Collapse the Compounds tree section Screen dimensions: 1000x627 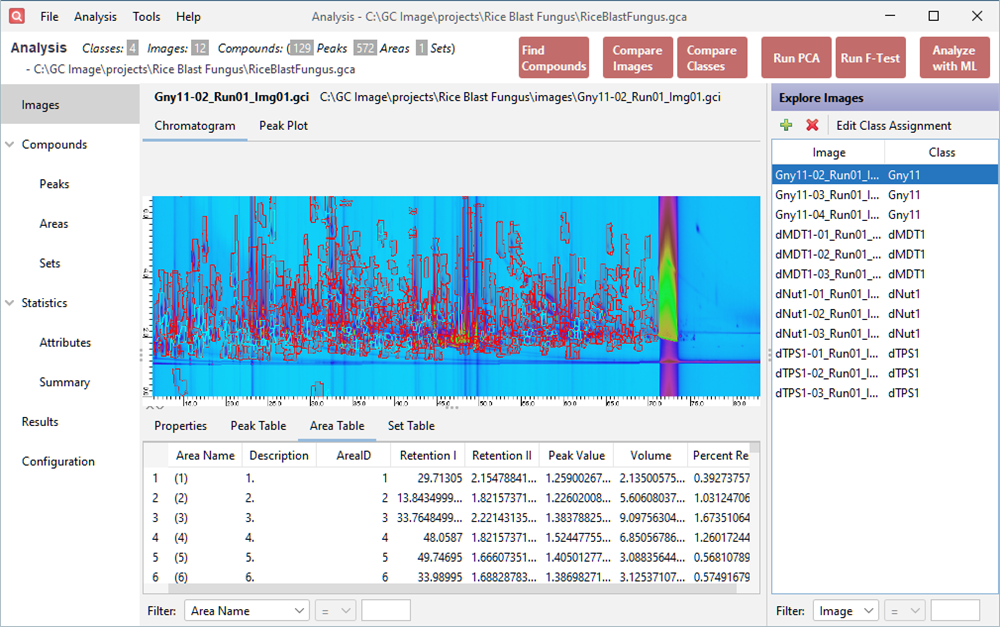click(11, 145)
